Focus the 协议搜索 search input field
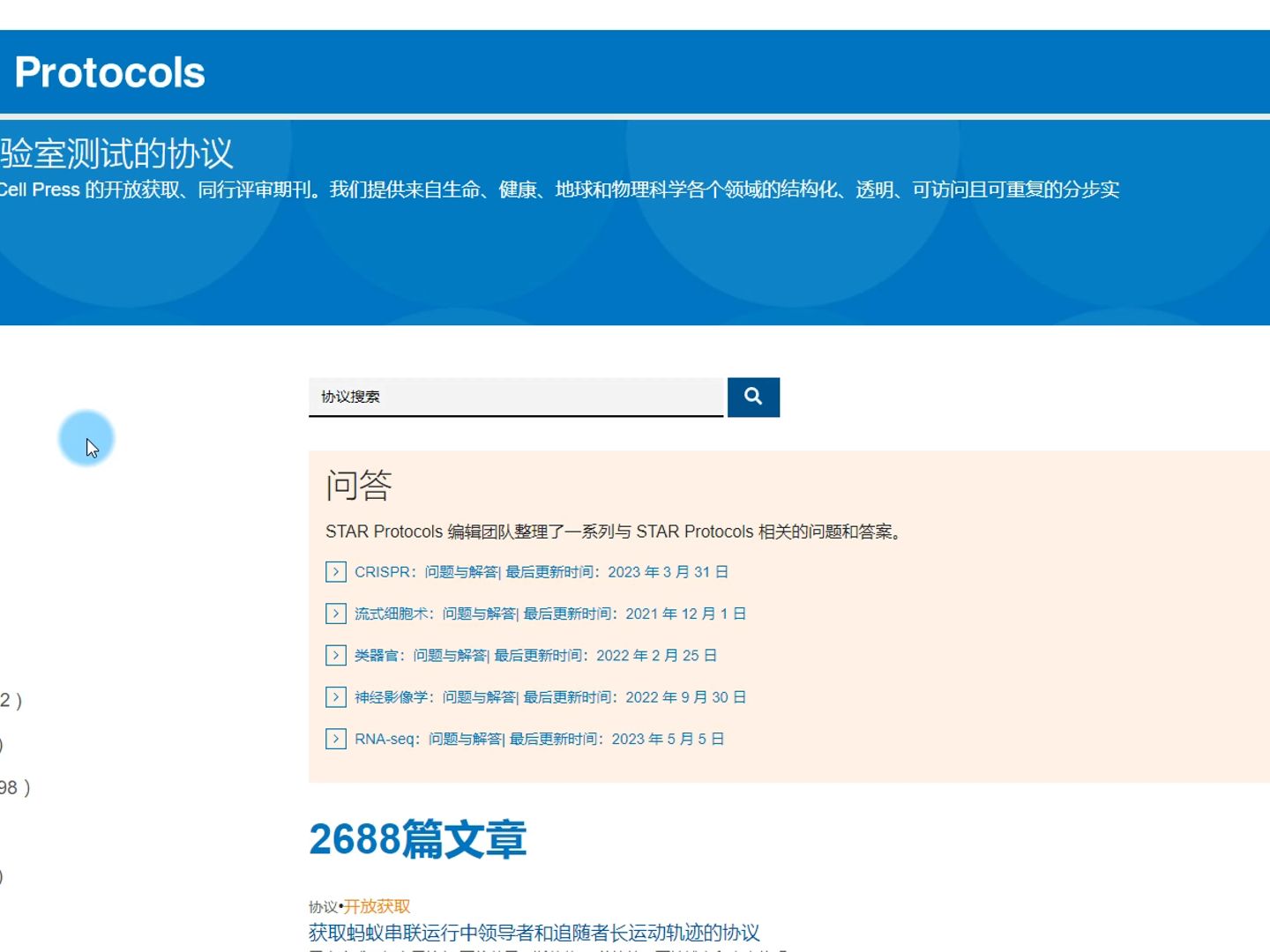This screenshot has height=952, width=1270. pyautogui.click(x=516, y=398)
